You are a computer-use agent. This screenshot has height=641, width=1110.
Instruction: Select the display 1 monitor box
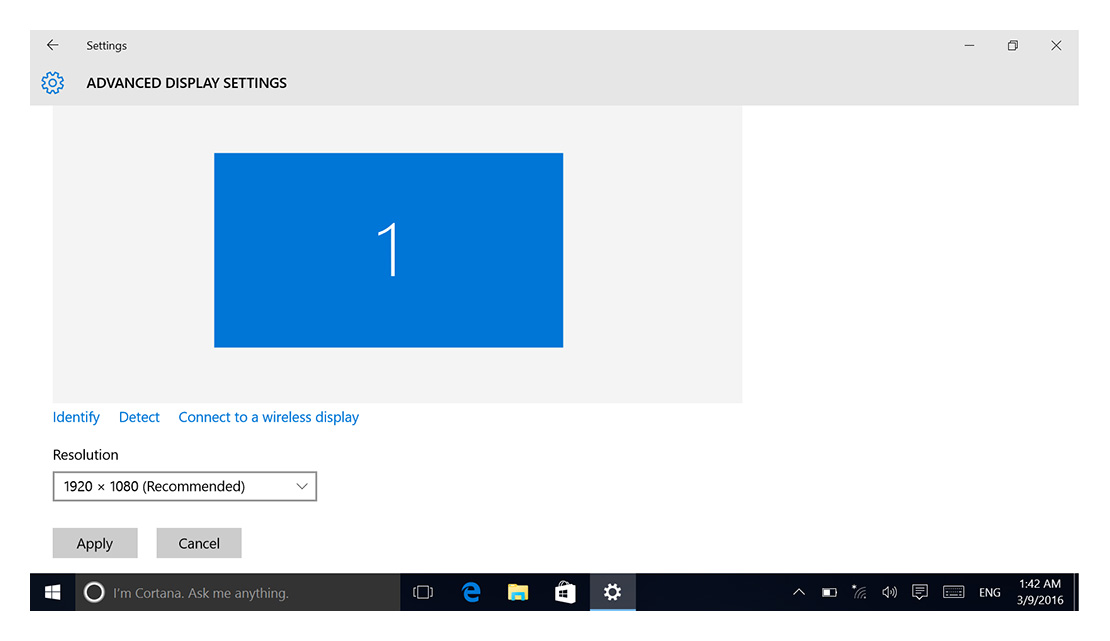pos(389,250)
